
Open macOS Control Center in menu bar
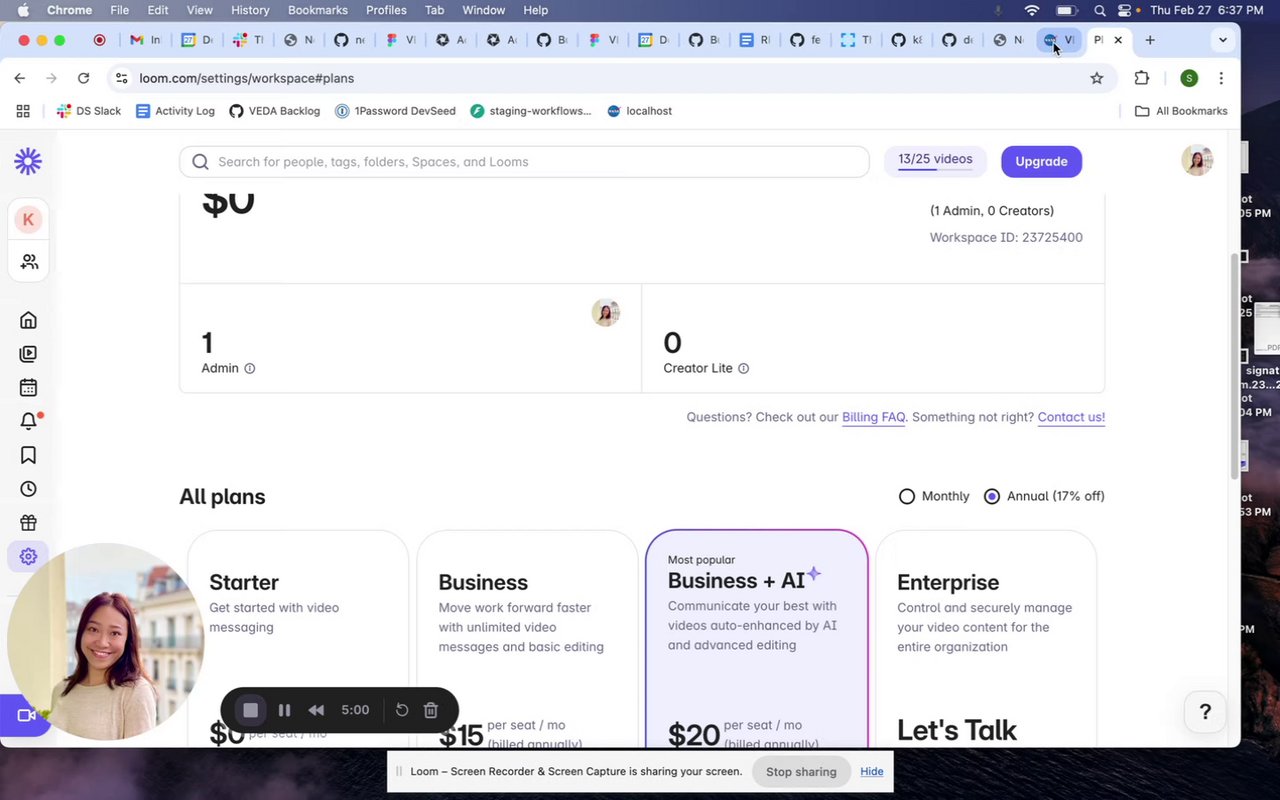click(x=1125, y=10)
